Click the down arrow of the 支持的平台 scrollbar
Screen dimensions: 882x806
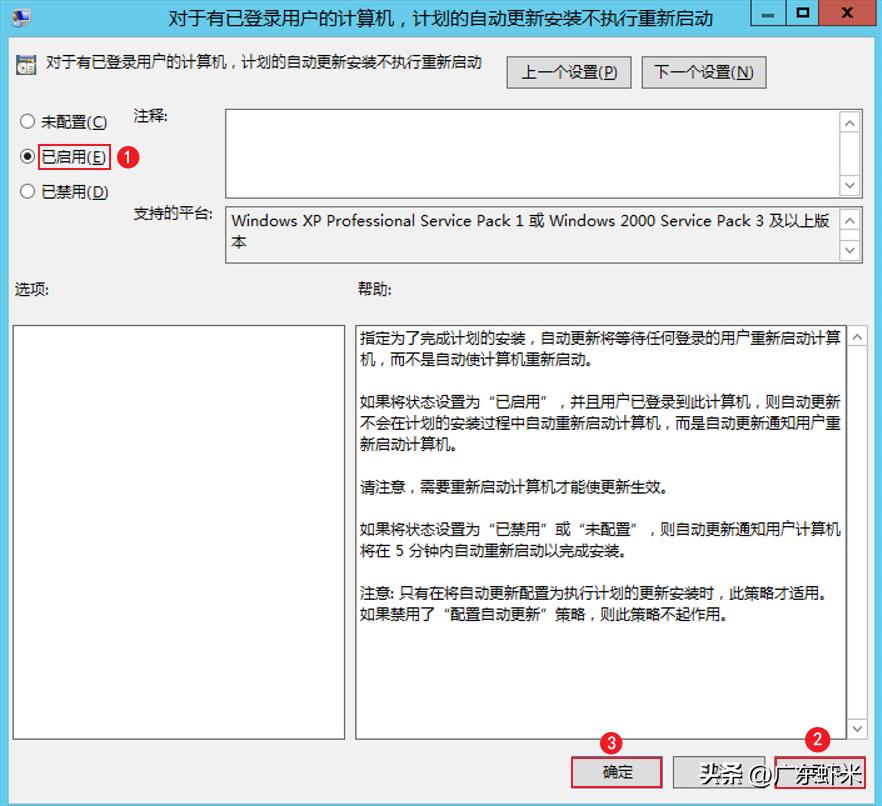(849, 250)
